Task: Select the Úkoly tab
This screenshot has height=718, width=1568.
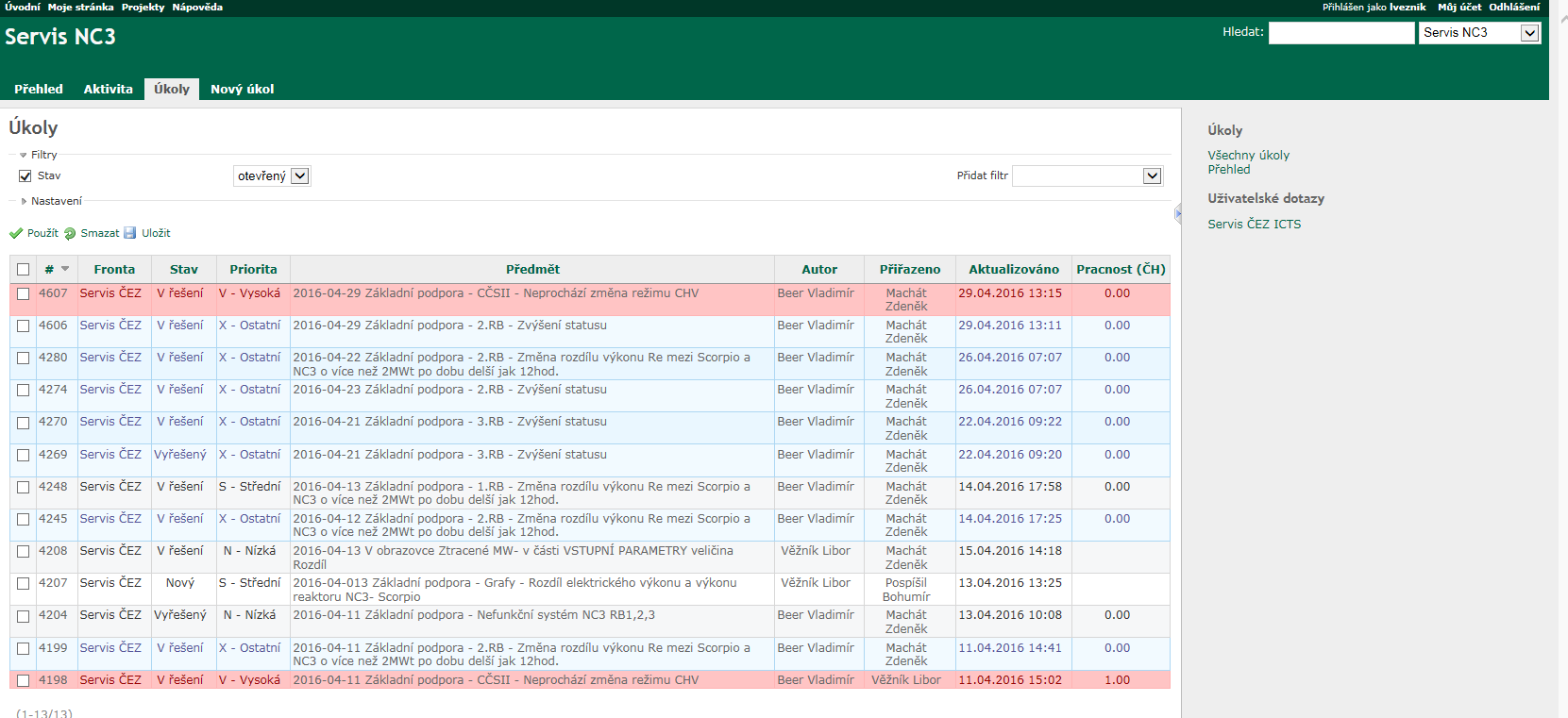Action: [172, 89]
